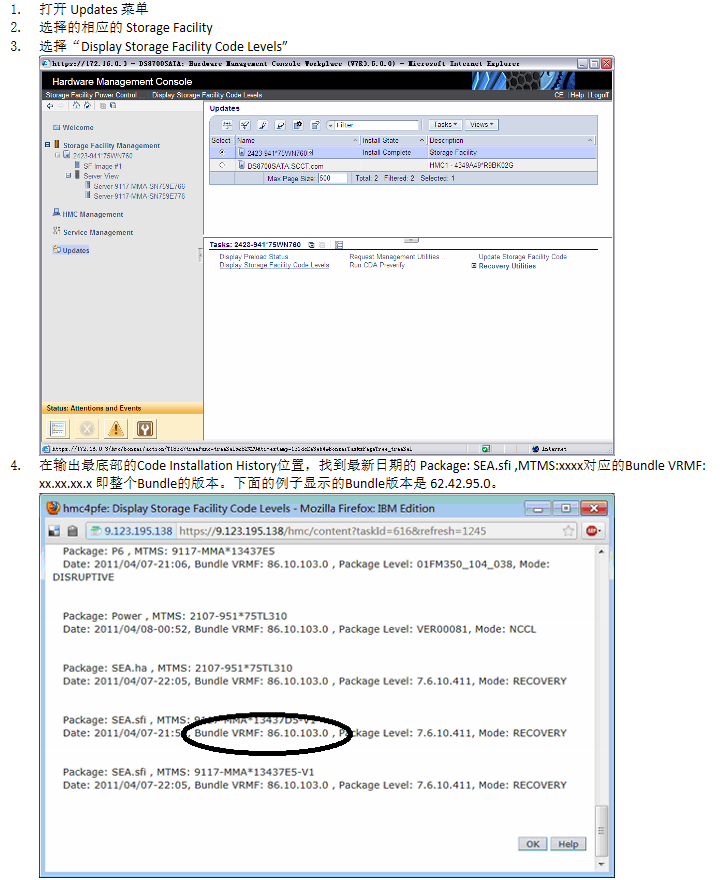Screen dimensions: 720x880
Task: Switch to Display Storage Facility Code Levels tab
Action: tap(207, 95)
